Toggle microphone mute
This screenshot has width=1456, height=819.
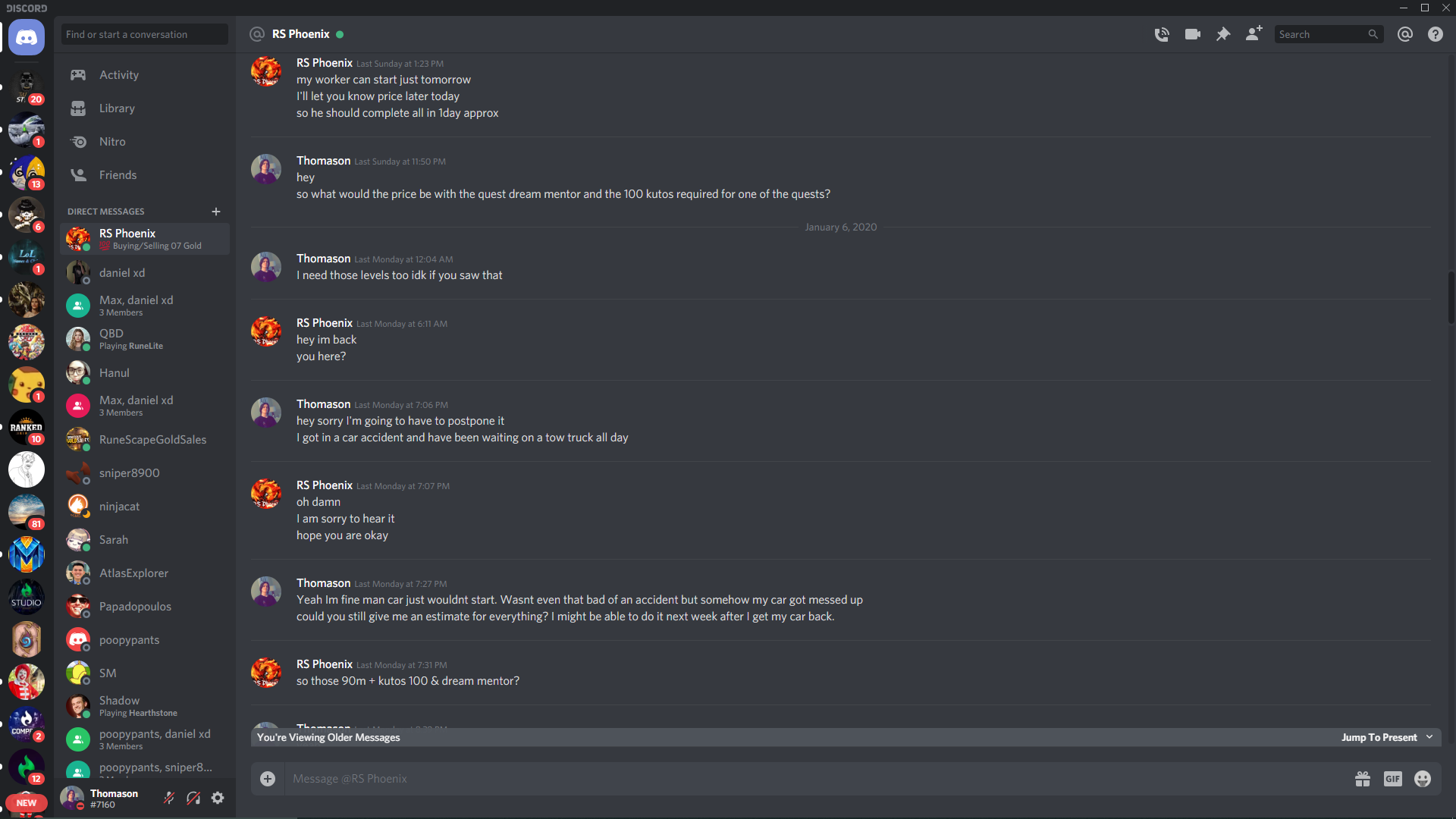pyautogui.click(x=169, y=798)
